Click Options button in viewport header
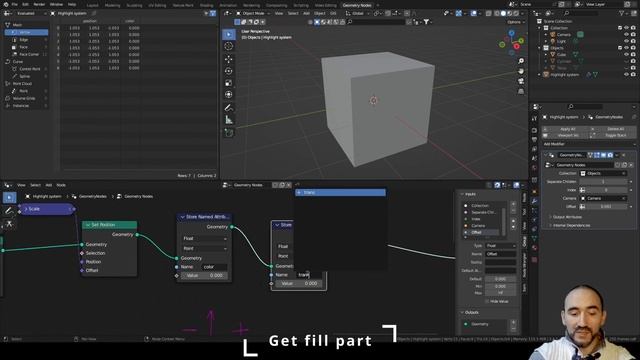Image resolution: width=640 pixels, height=360 pixels. pos(516,22)
